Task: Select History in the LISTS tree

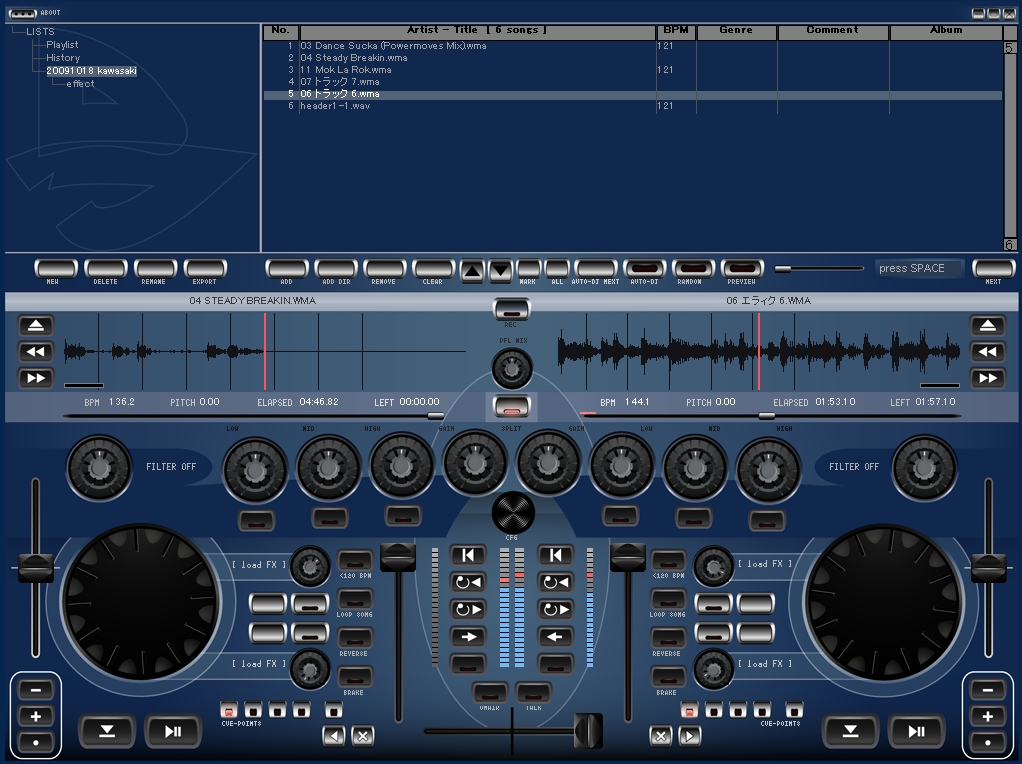Action: tap(63, 57)
